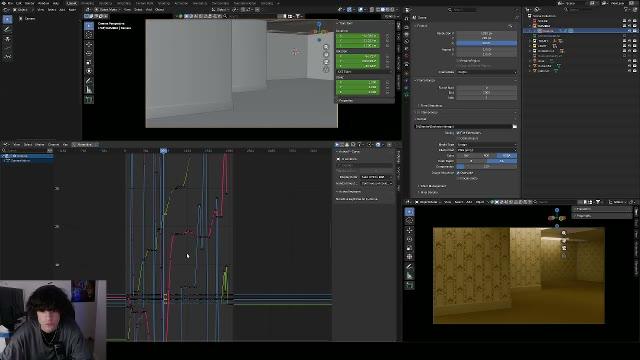The image size is (640, 360).
Task: Select the Add Cube tool in top viewport
Action: [89, 99]
